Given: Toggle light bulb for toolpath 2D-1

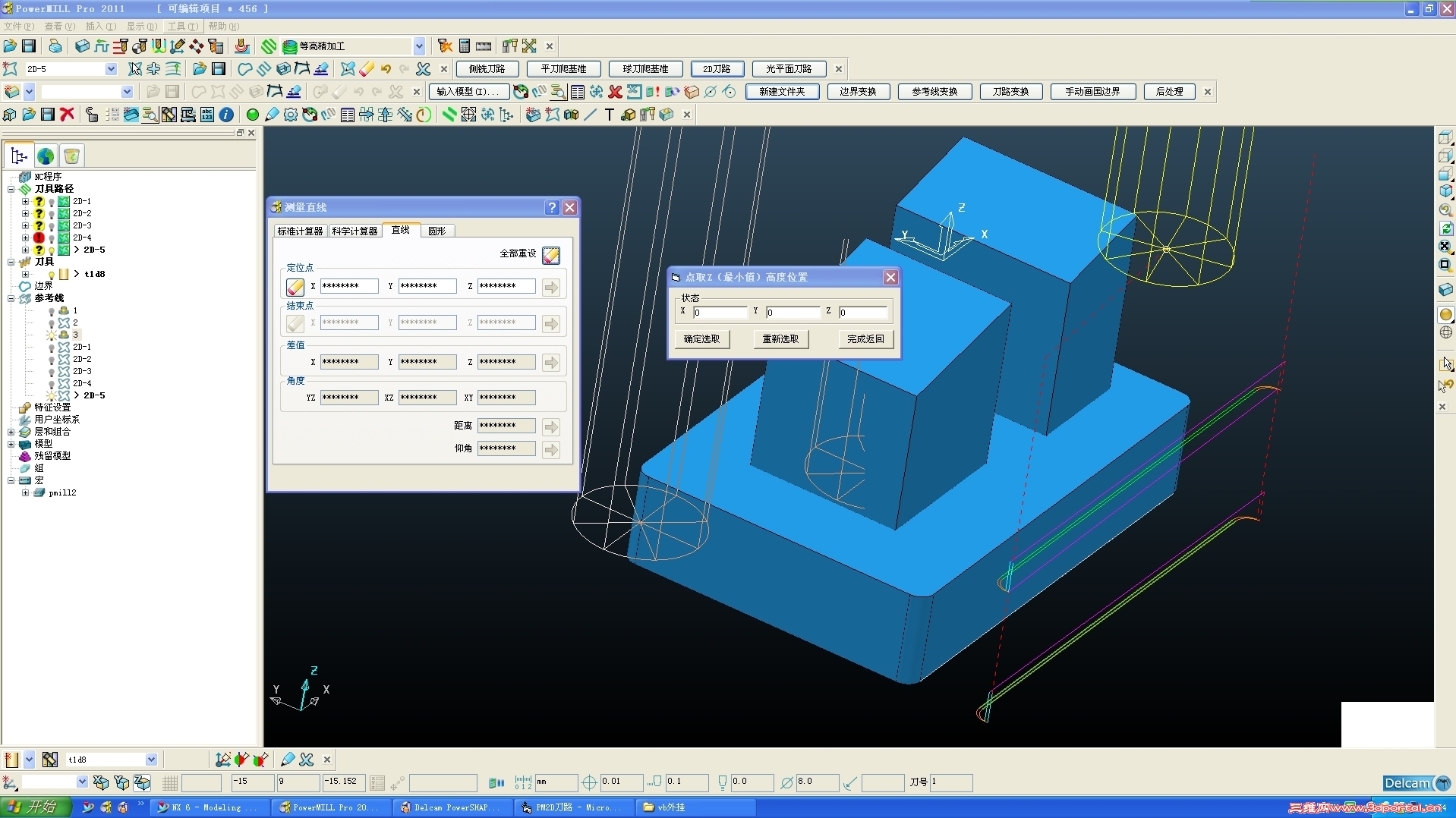Looking at the screenshot, I should (x=52, y=203).
